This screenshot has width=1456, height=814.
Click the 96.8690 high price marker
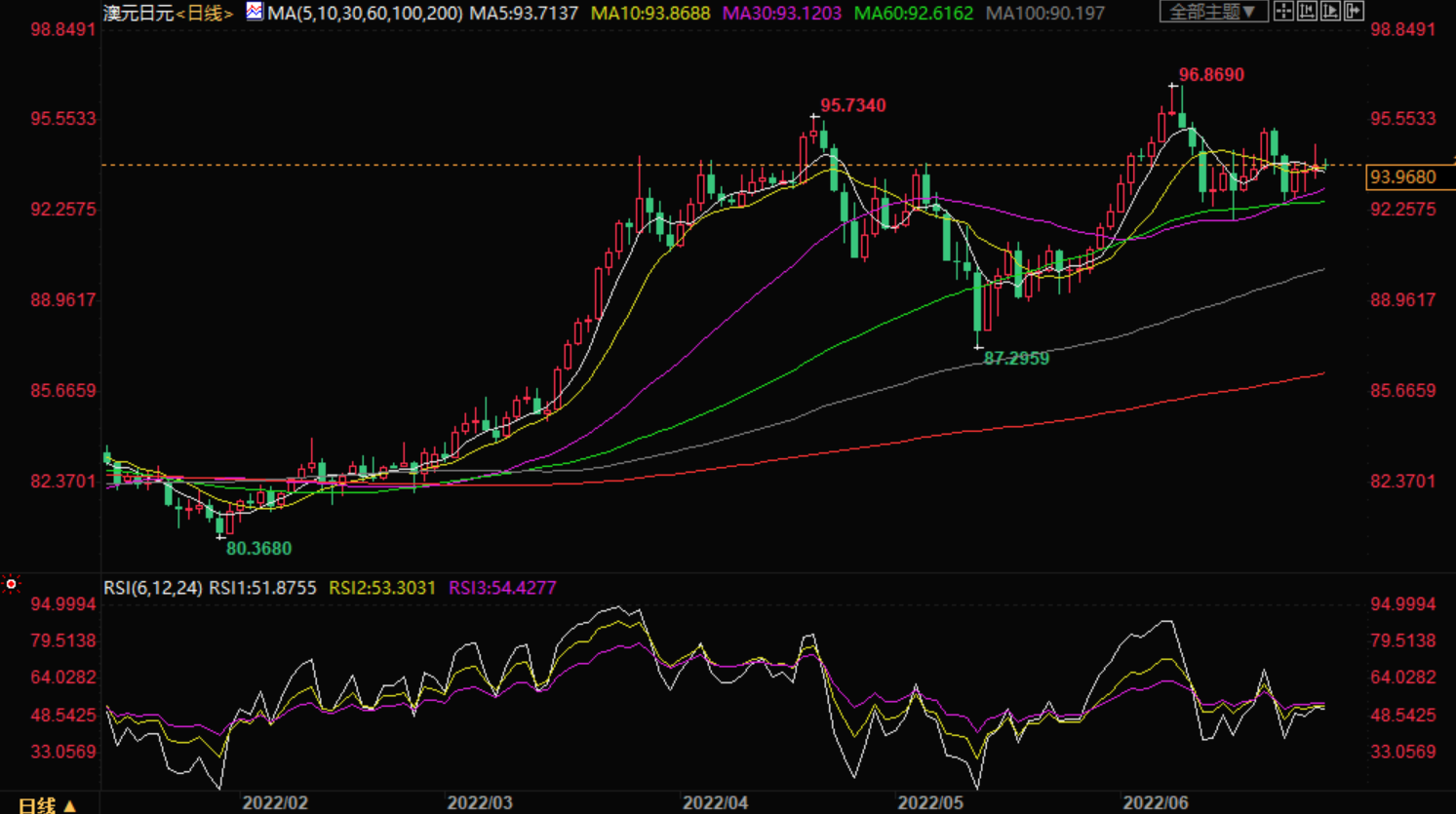pos(1211,75)
